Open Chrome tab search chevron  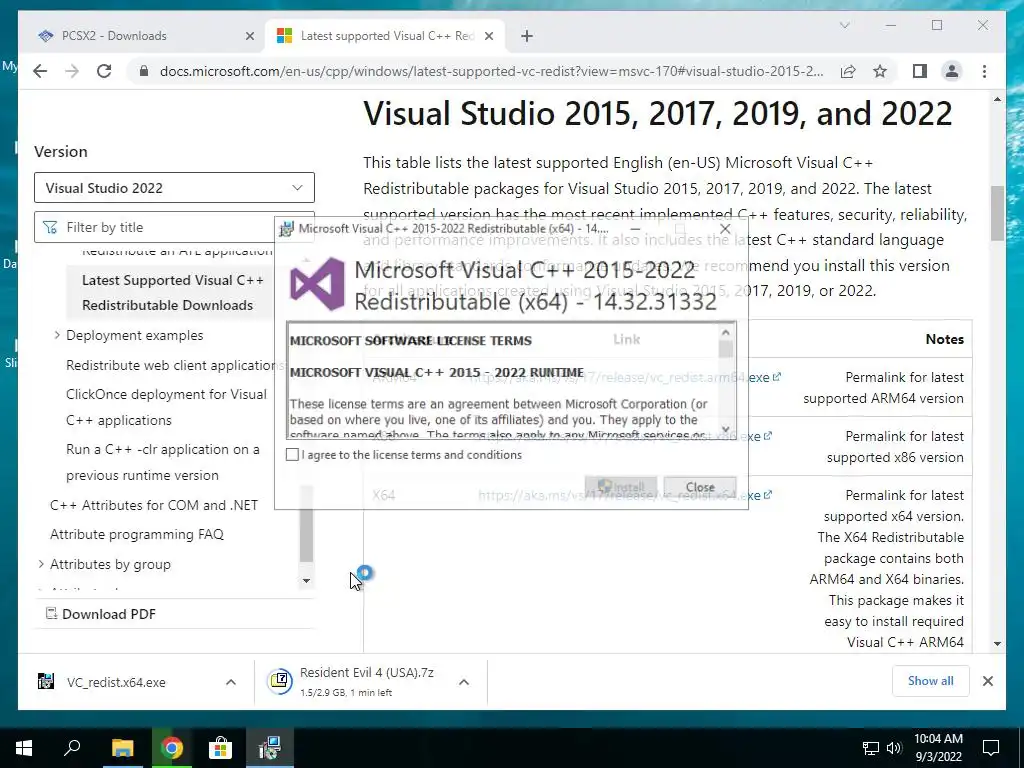[x=844, y=25]
